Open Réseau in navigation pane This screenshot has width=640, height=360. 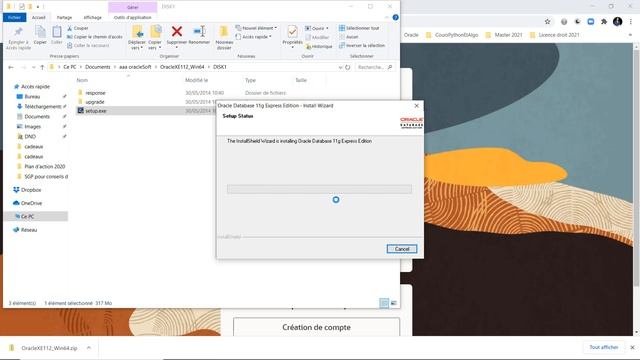coord(29,230)
